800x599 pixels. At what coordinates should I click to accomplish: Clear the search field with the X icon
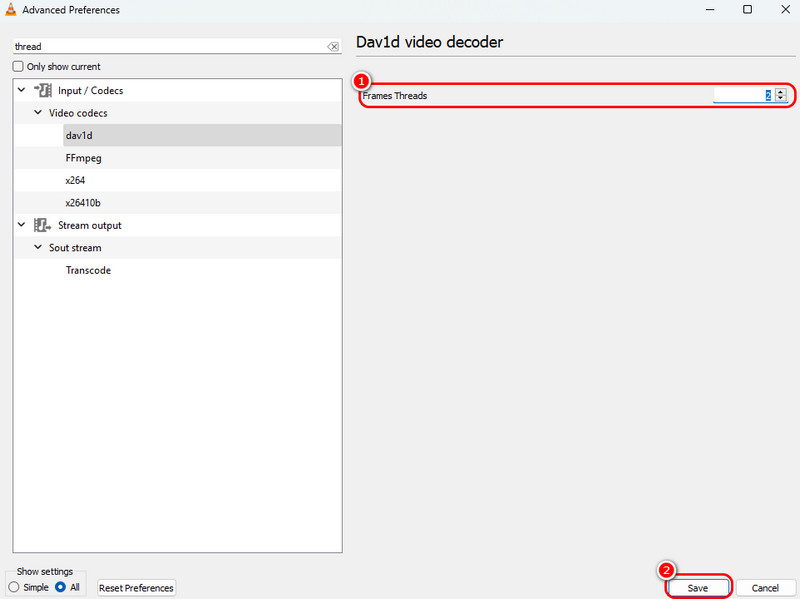tap(333, 47)
